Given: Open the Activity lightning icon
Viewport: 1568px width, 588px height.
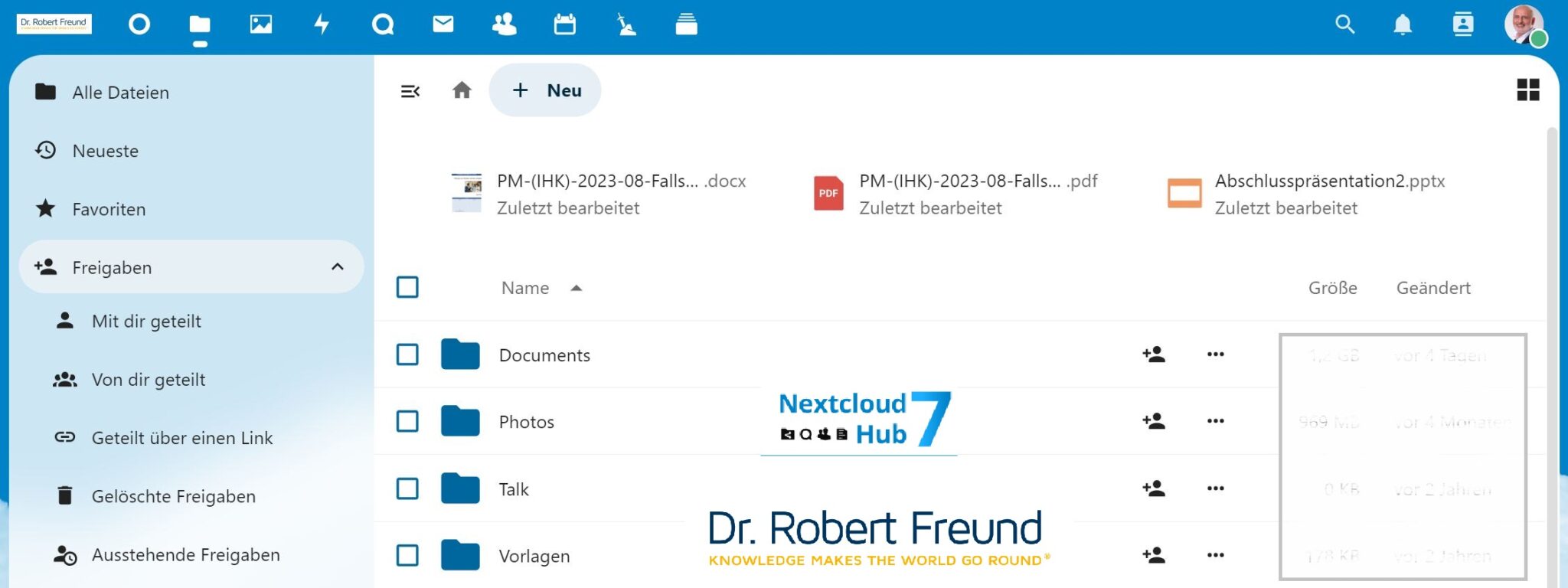Looking at the screenshot, I should [x=322, y=24].
